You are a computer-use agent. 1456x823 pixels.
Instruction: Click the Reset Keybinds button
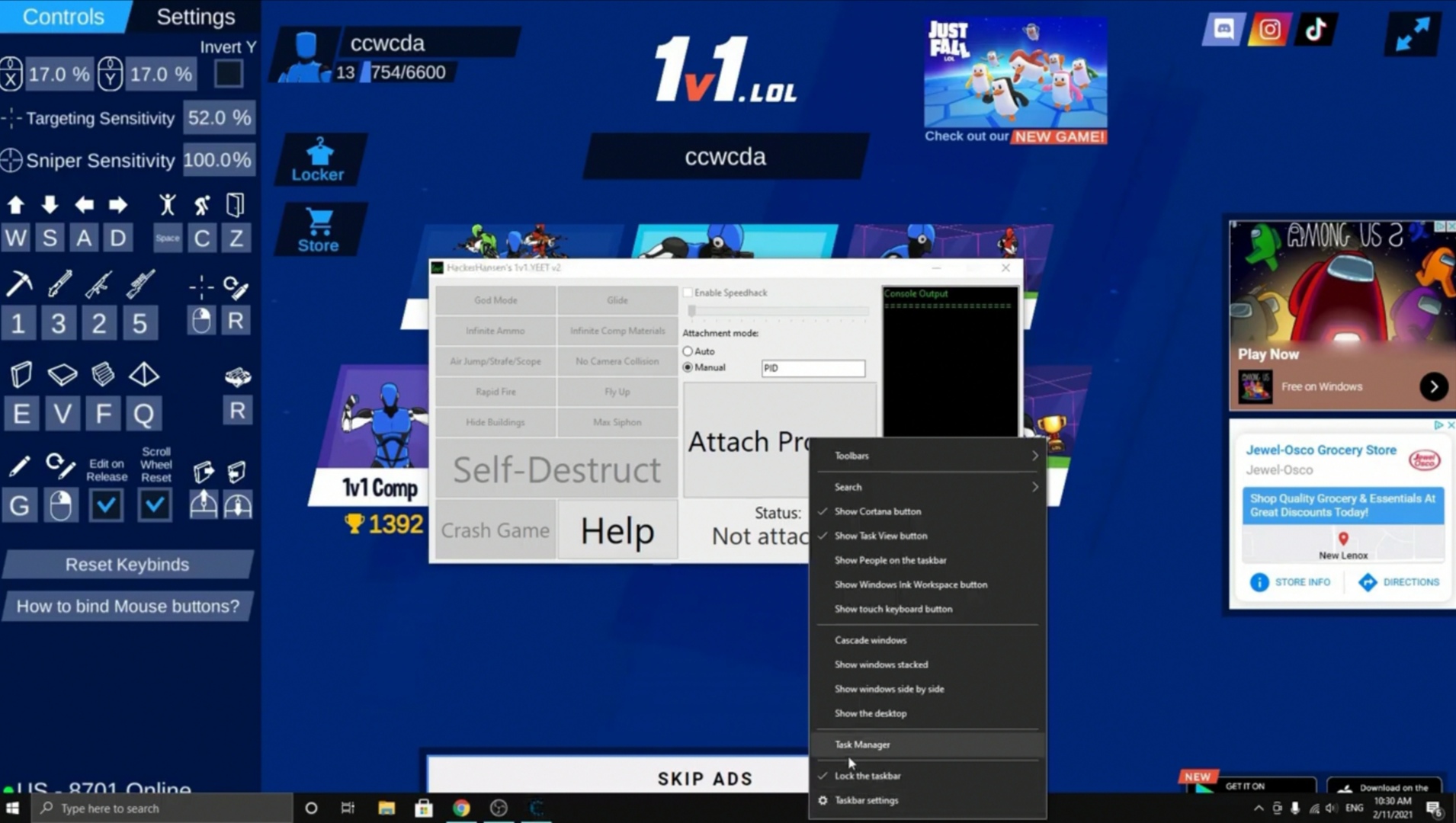point(127,565)
